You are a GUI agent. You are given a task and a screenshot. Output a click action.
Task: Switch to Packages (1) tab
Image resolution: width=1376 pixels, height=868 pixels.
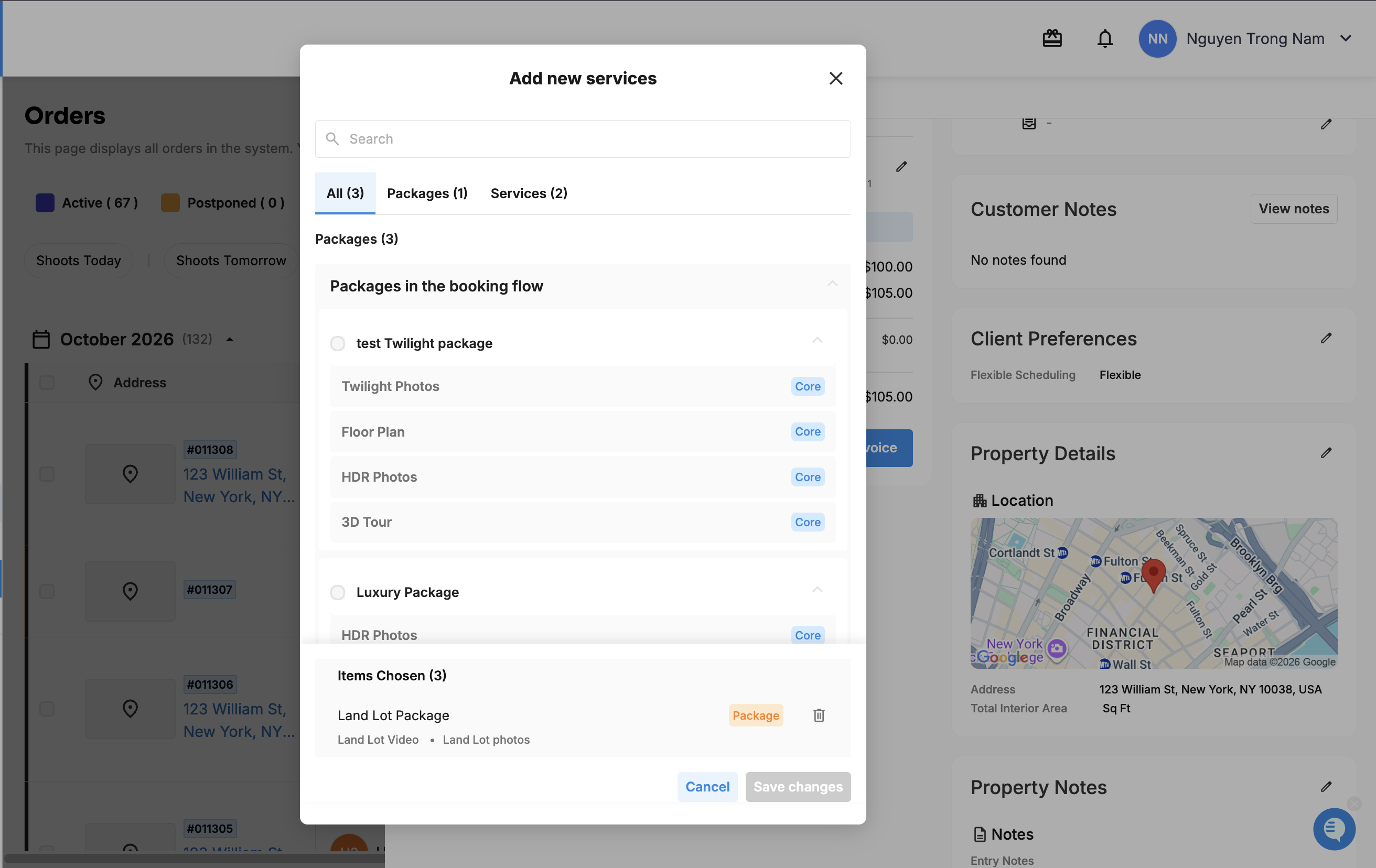(427, 193)
